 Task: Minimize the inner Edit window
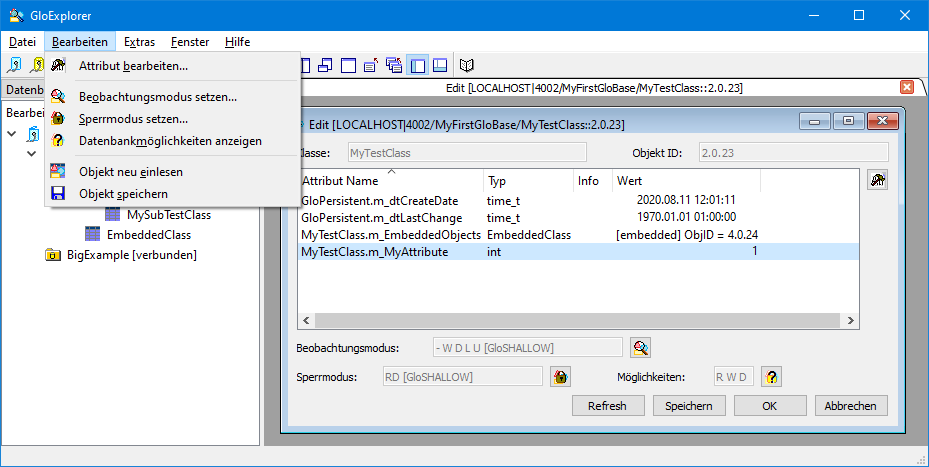815,121
